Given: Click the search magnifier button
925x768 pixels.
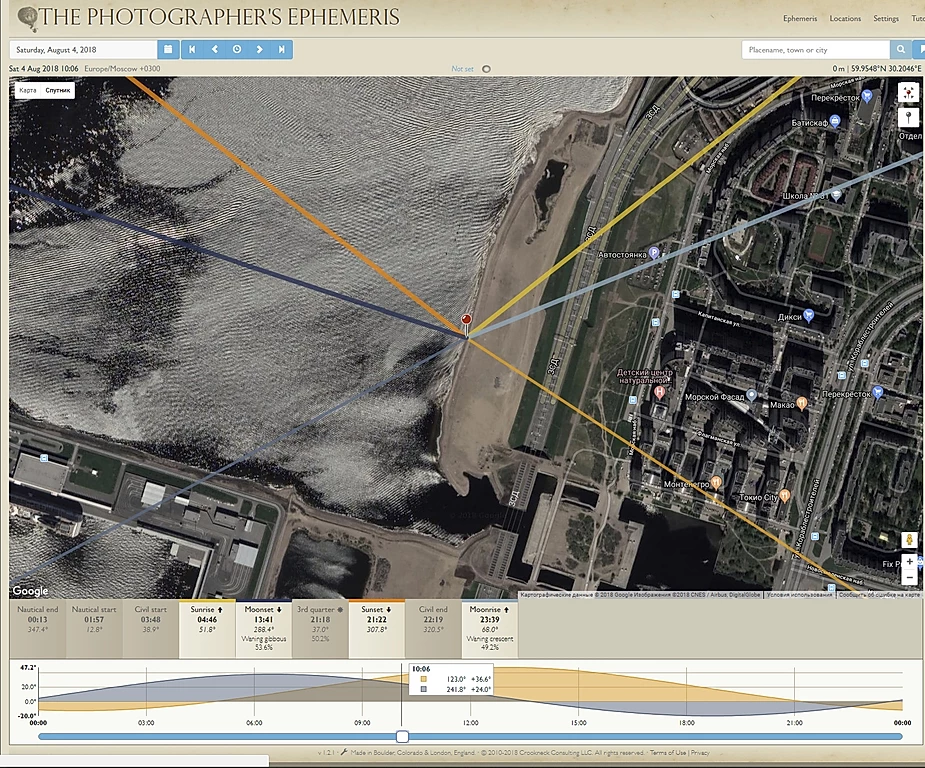Looking at the screenshot, I should 900,50.
